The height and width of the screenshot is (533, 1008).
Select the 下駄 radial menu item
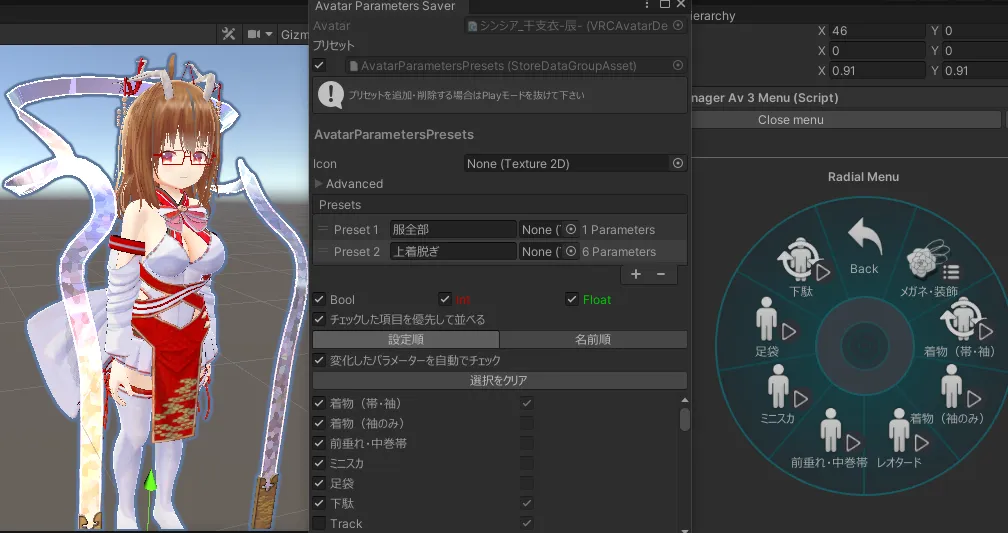pos(802,270)
